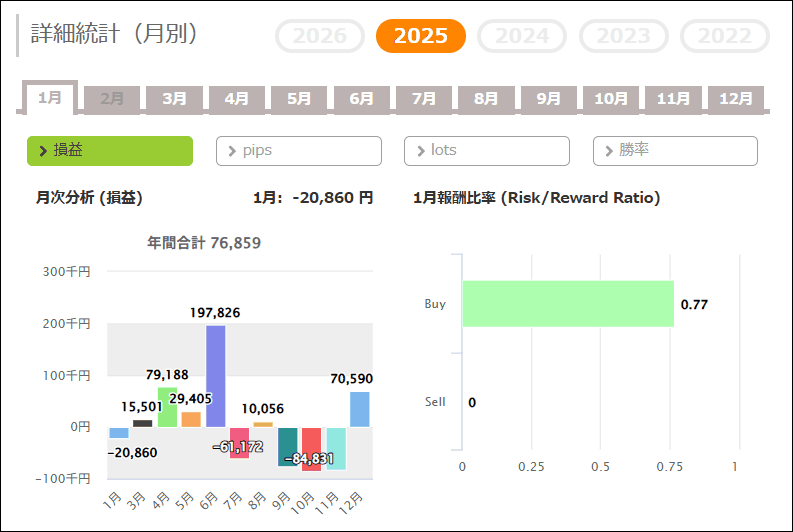Click the green Buy ratio bar
Viewport: 793px width, 532px height.
click(567, 304)
